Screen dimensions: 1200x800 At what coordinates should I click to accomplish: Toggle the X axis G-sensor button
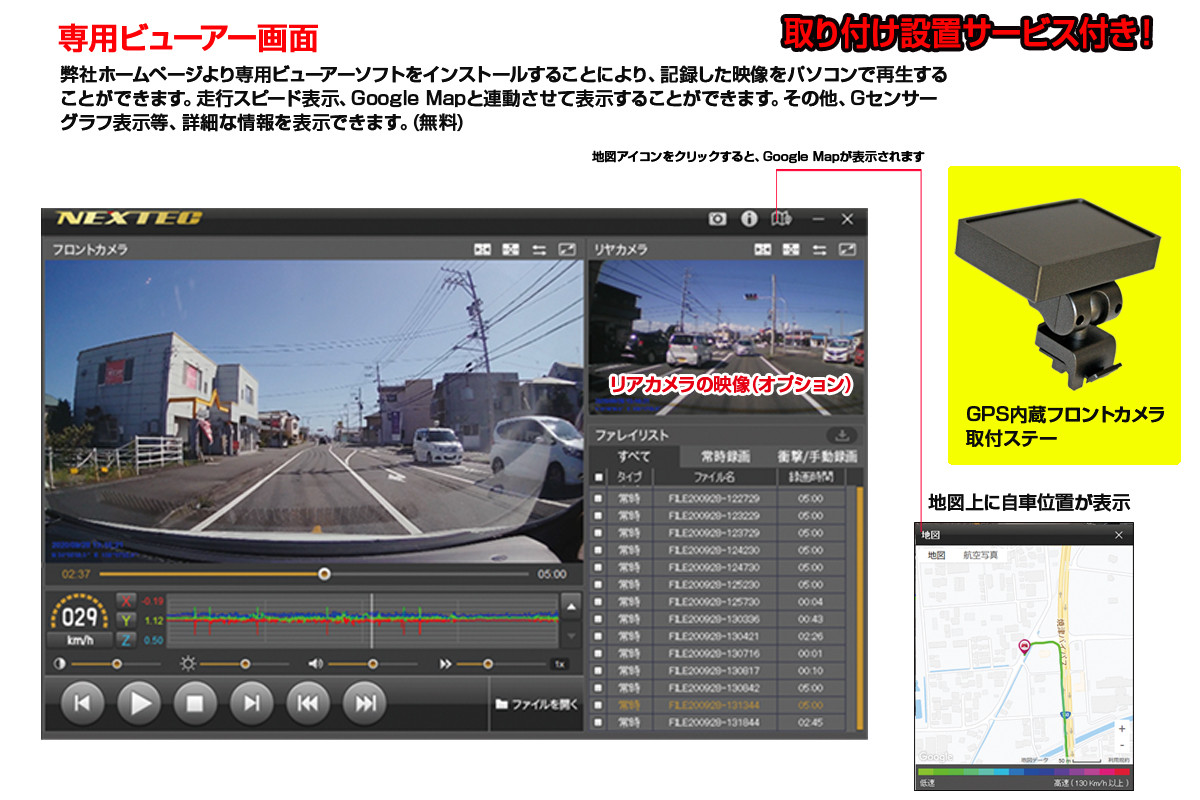click(x=126, y=601)
